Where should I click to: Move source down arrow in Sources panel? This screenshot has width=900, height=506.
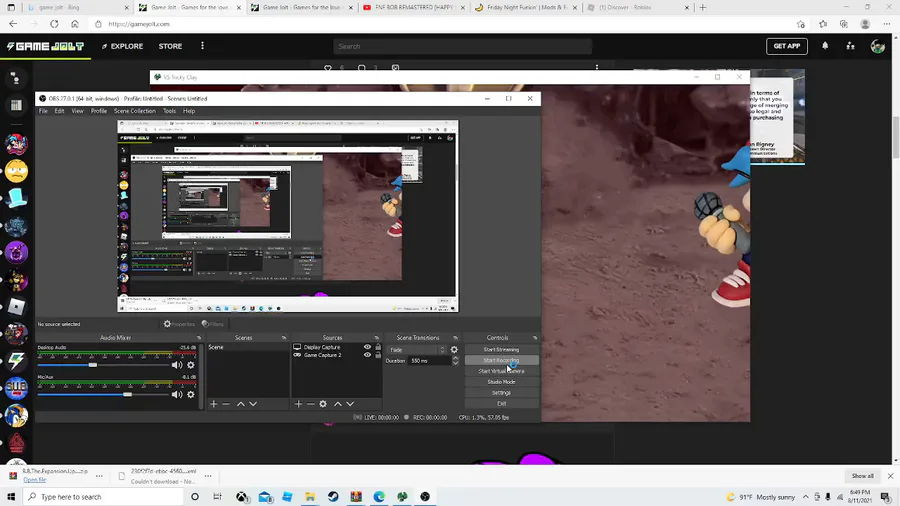click(350, 404)
